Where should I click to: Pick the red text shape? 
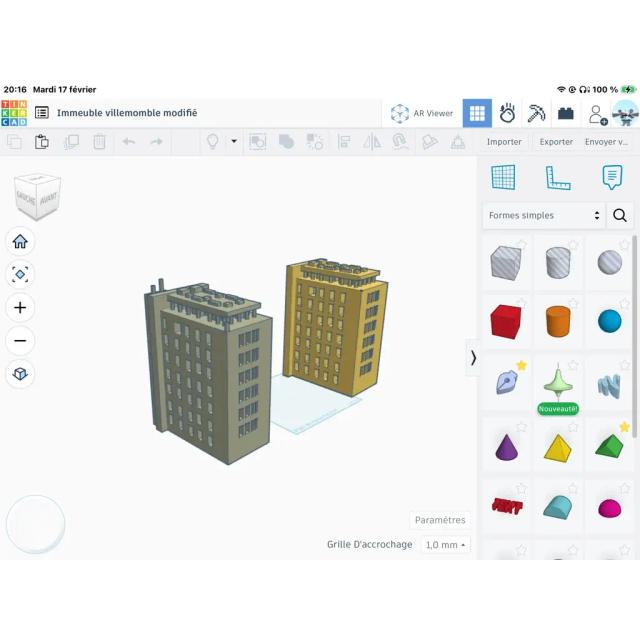coord(507,506)
